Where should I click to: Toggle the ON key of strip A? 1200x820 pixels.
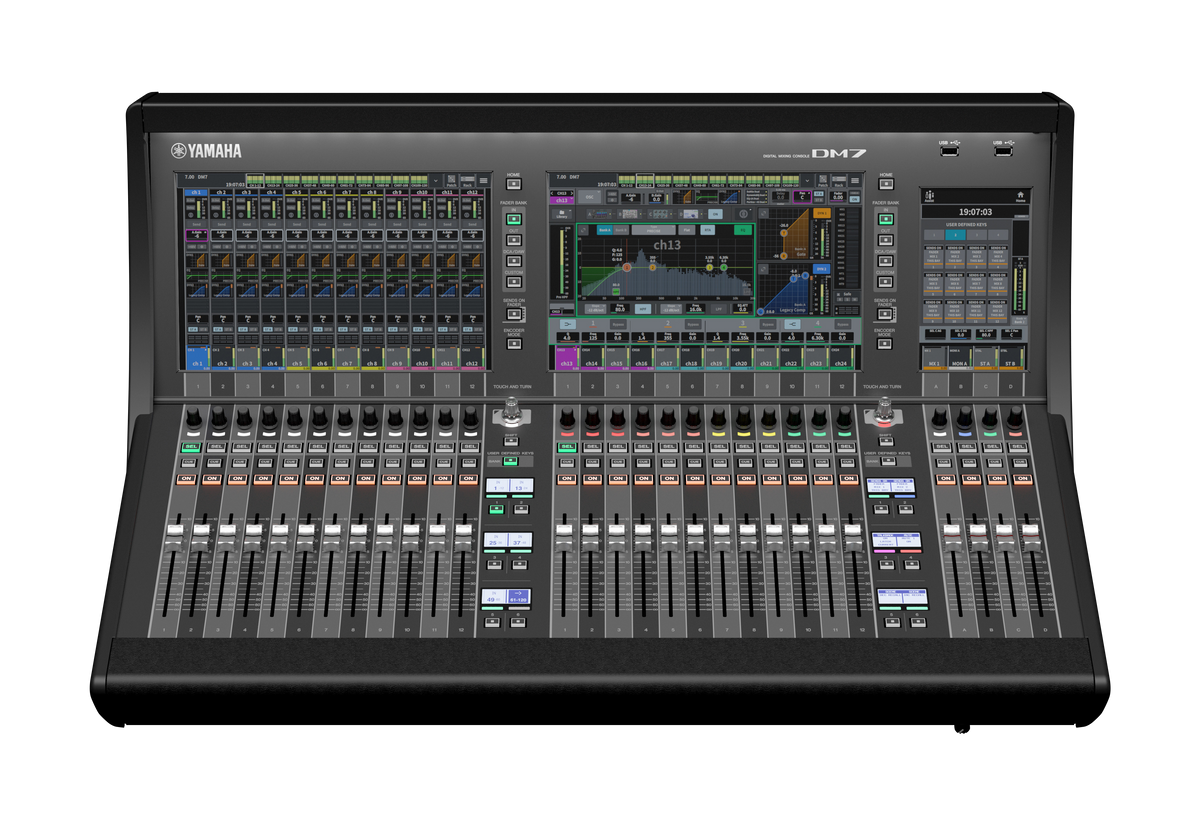[946, 479]
